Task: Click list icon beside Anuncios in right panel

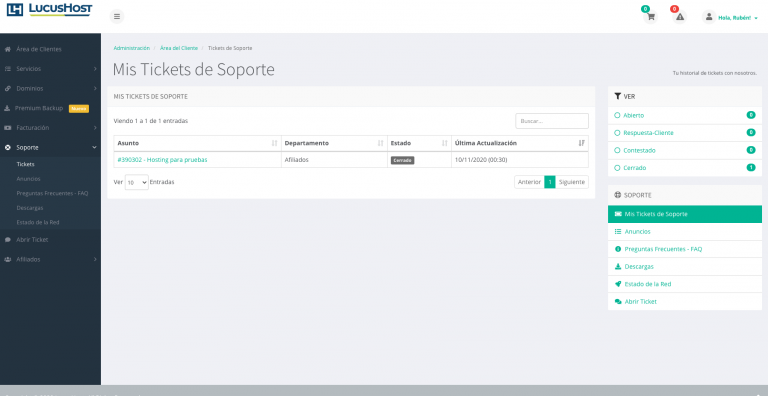Action: (618, 231)
